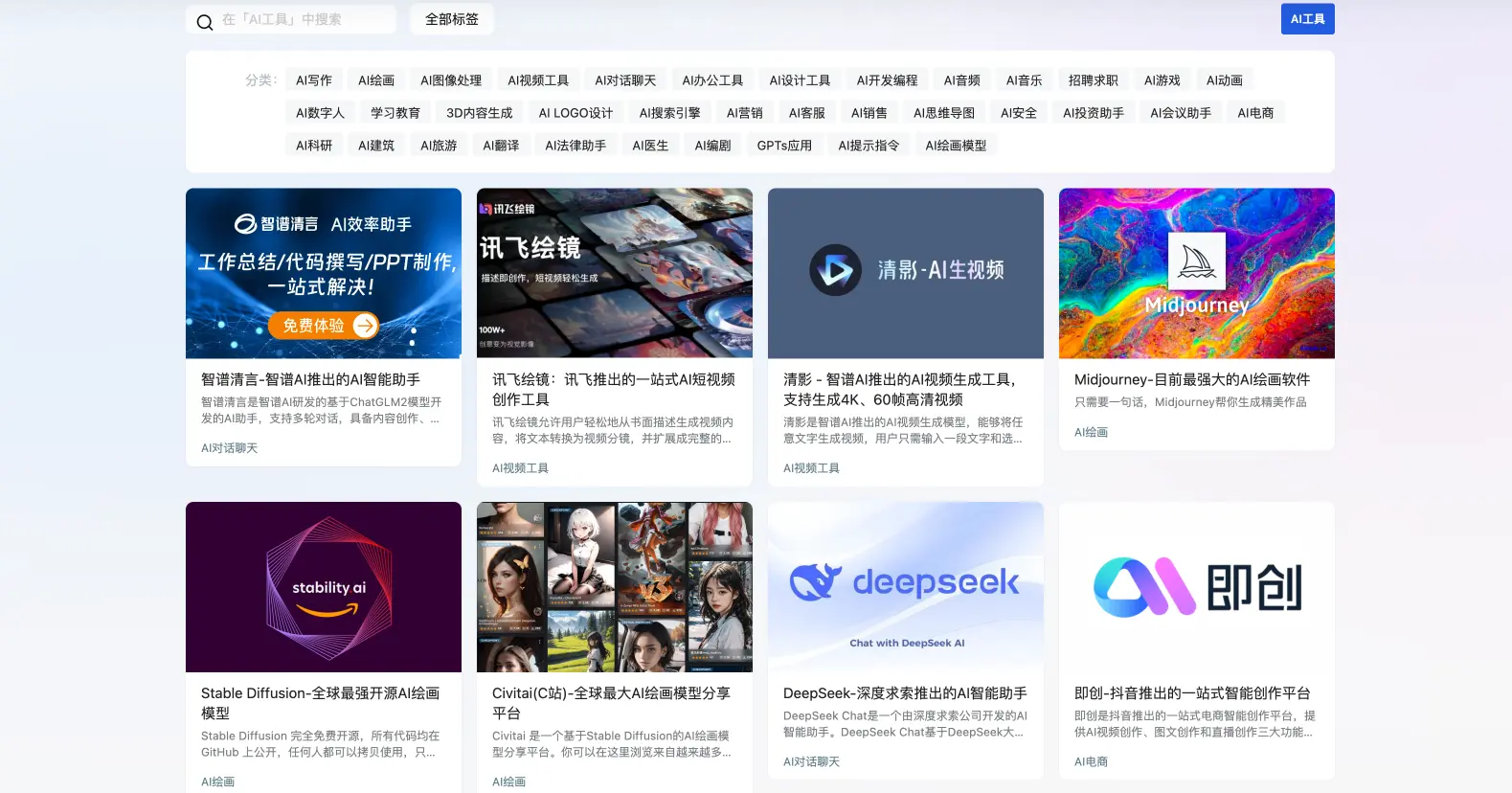Open the 全部标签 button

click(x=452, y=19)
